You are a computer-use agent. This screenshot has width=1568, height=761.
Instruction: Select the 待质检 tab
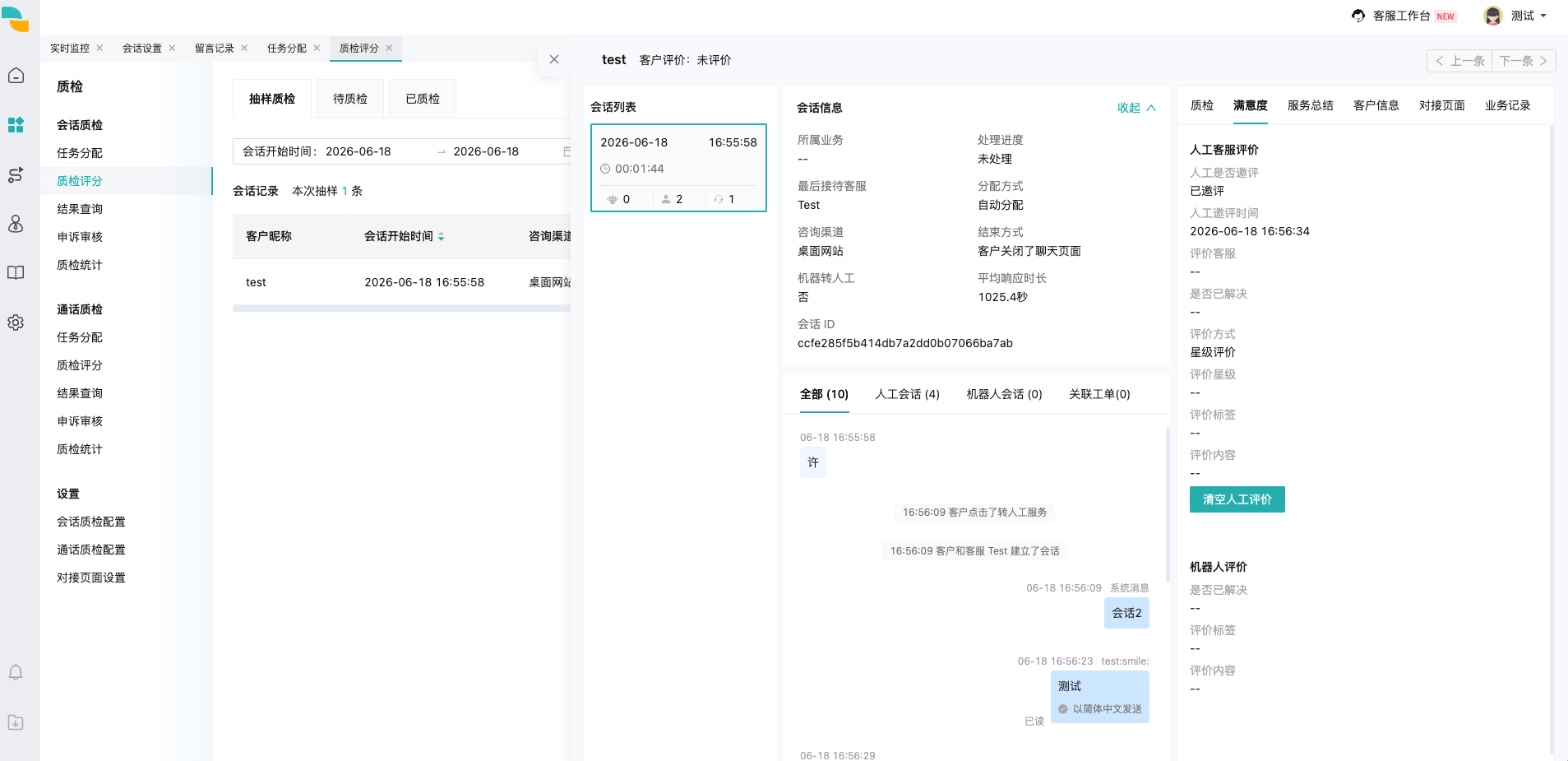350,99
